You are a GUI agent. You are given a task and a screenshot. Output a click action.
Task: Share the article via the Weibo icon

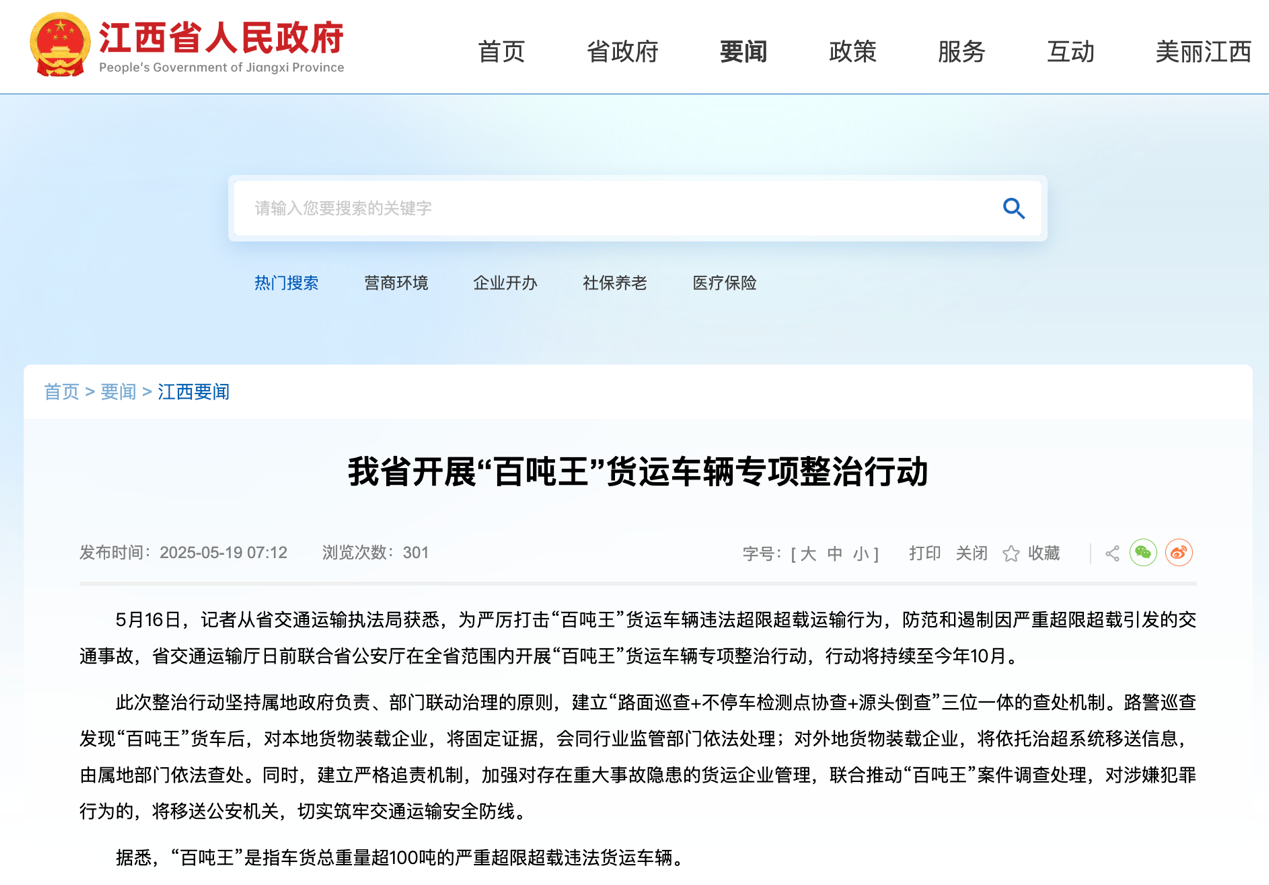click(1178, 552)
